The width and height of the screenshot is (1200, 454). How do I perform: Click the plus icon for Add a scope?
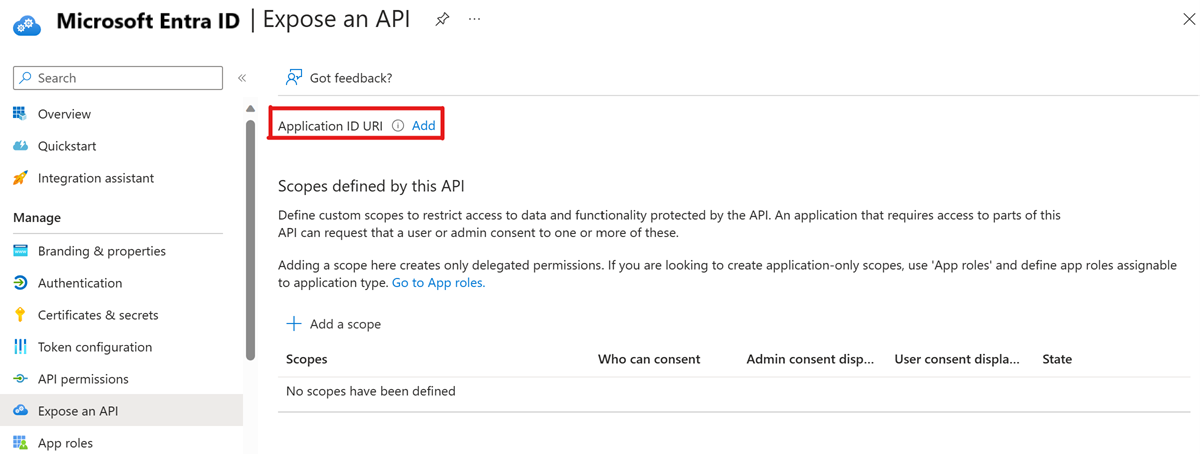(x=294, y=324)
